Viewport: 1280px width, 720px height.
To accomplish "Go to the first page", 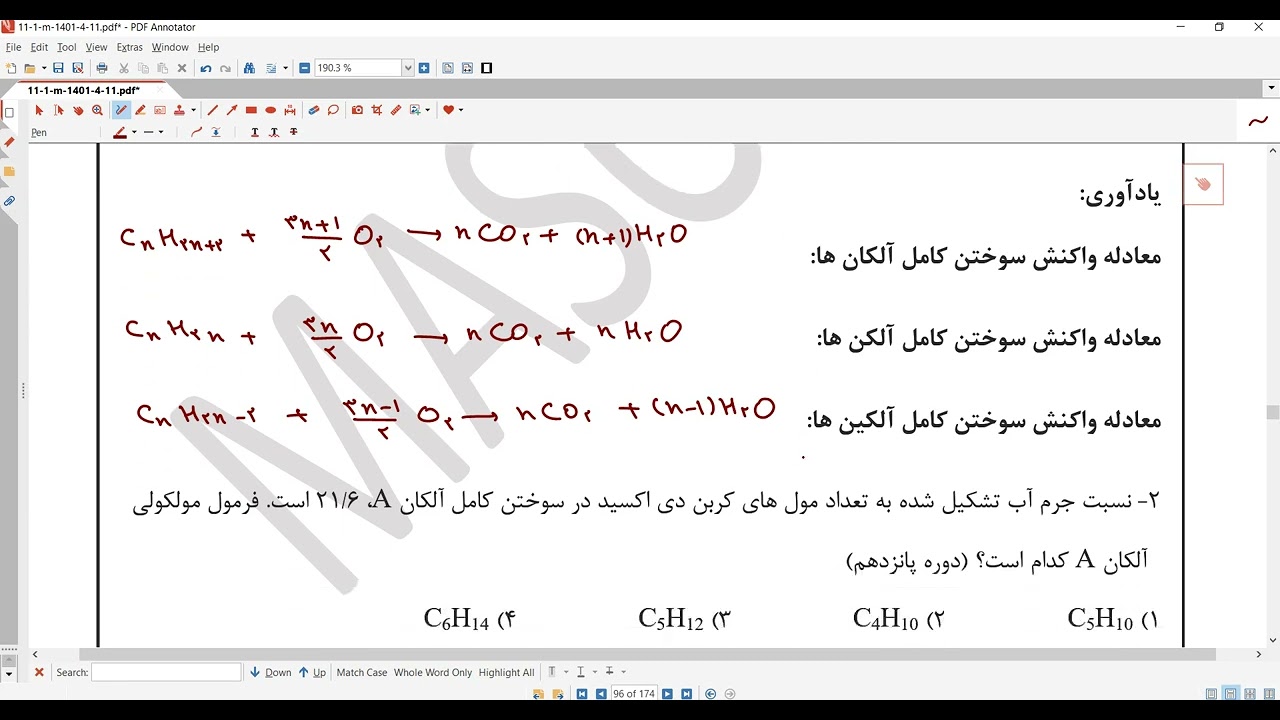I will point(581,694).
